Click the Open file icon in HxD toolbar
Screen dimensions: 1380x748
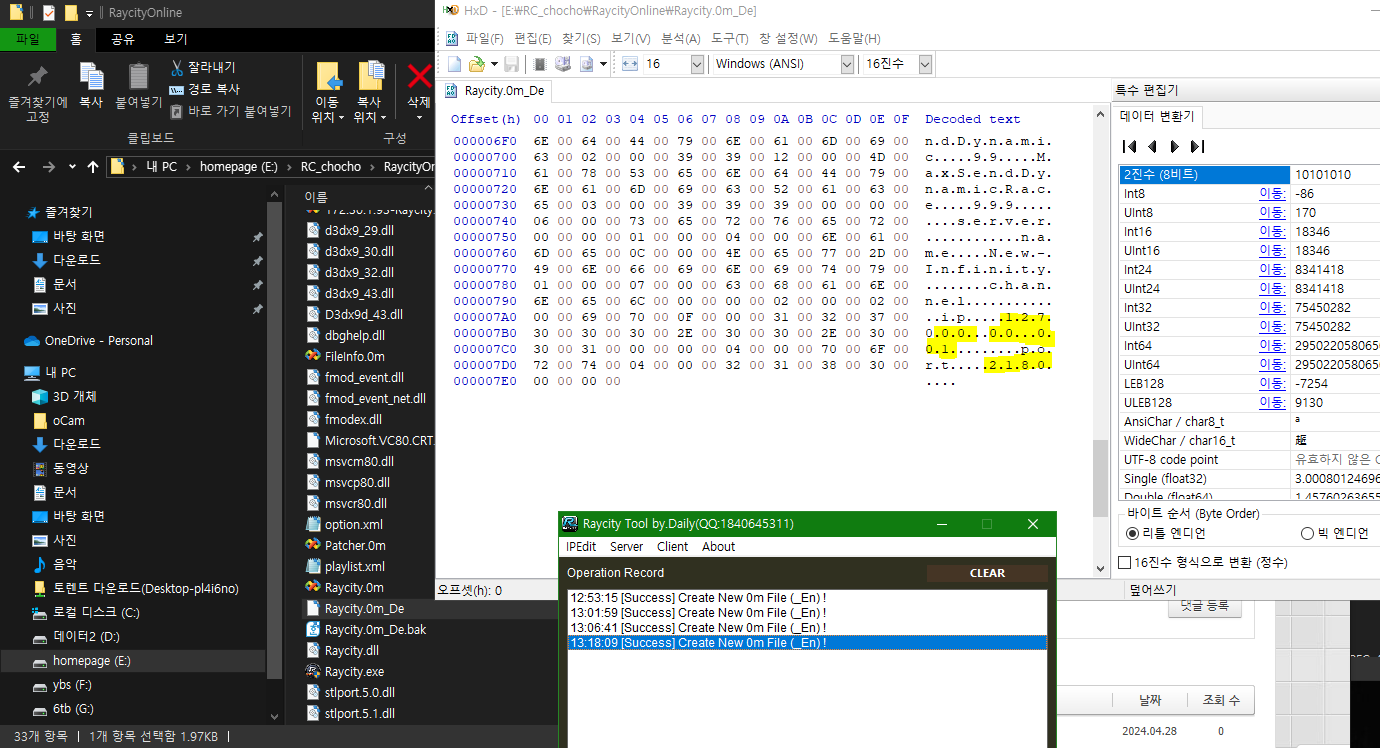(477, 64)
